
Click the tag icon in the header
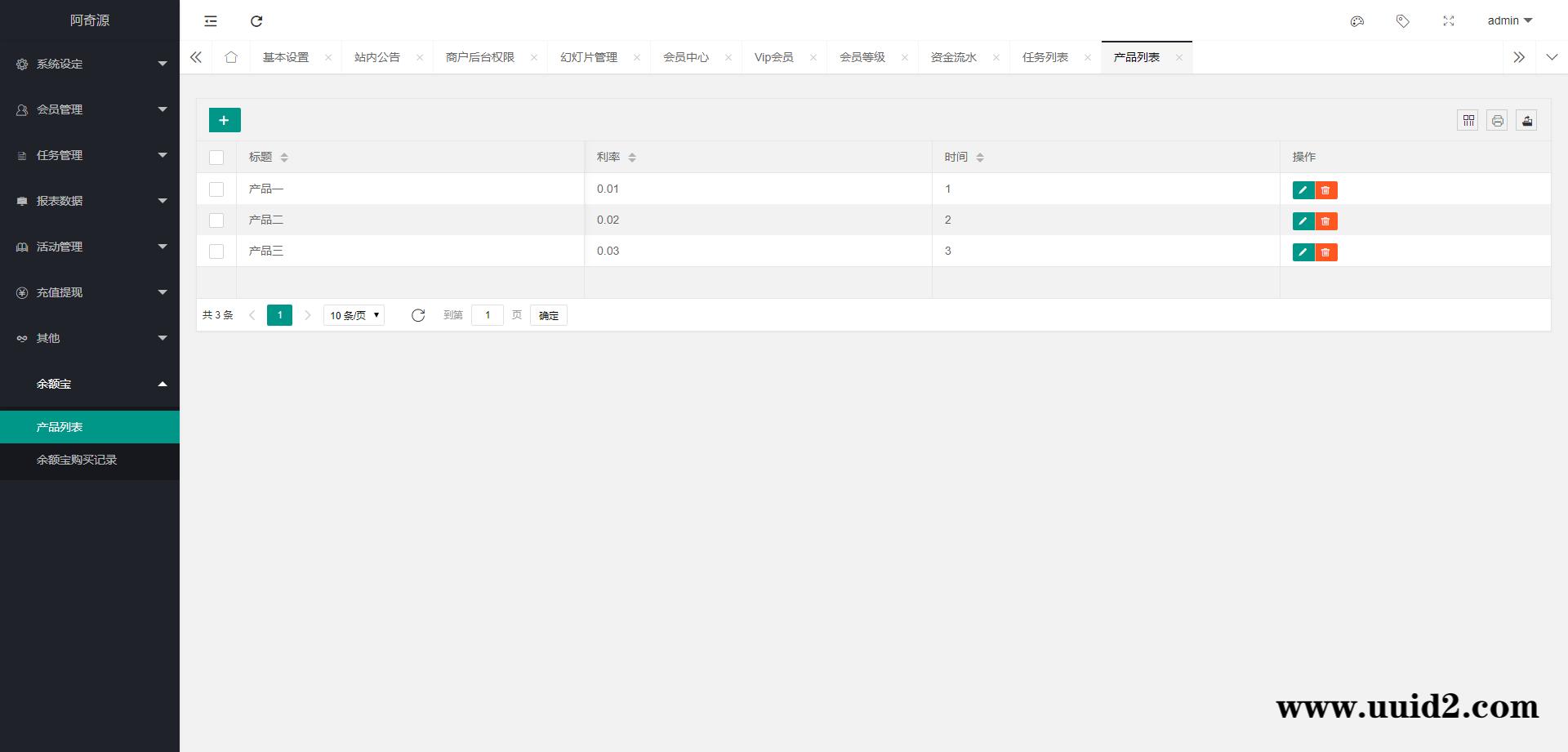(x=1403, y=20)
